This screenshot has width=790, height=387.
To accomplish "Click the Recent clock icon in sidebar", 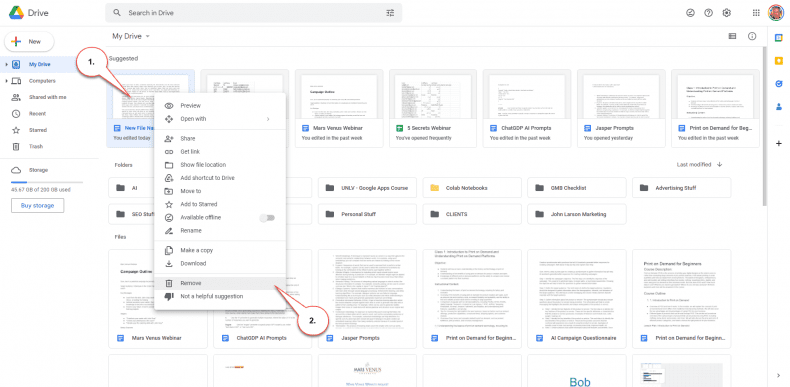I will pos(16,114).
